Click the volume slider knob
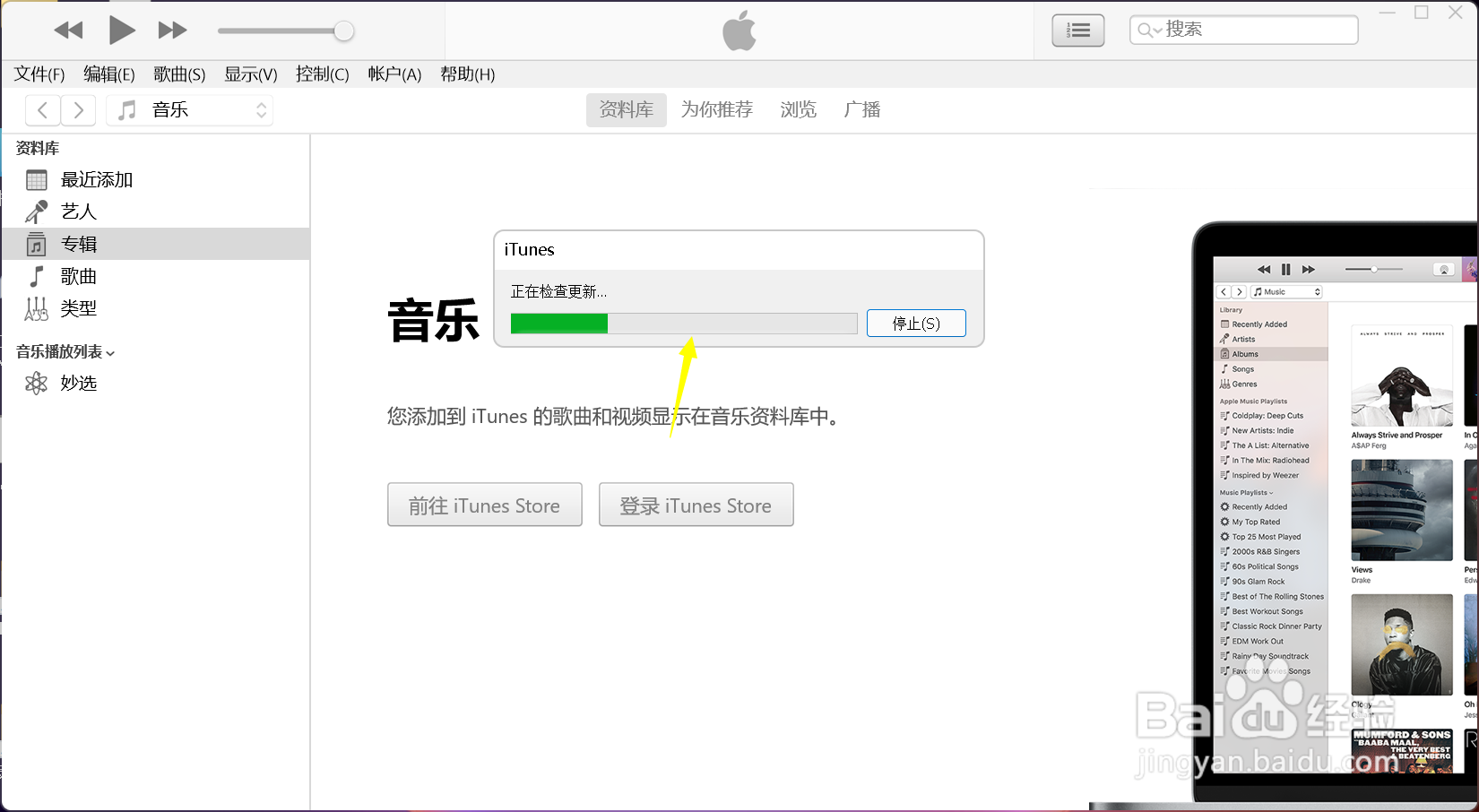1479x812 pixels. [343, 31]
